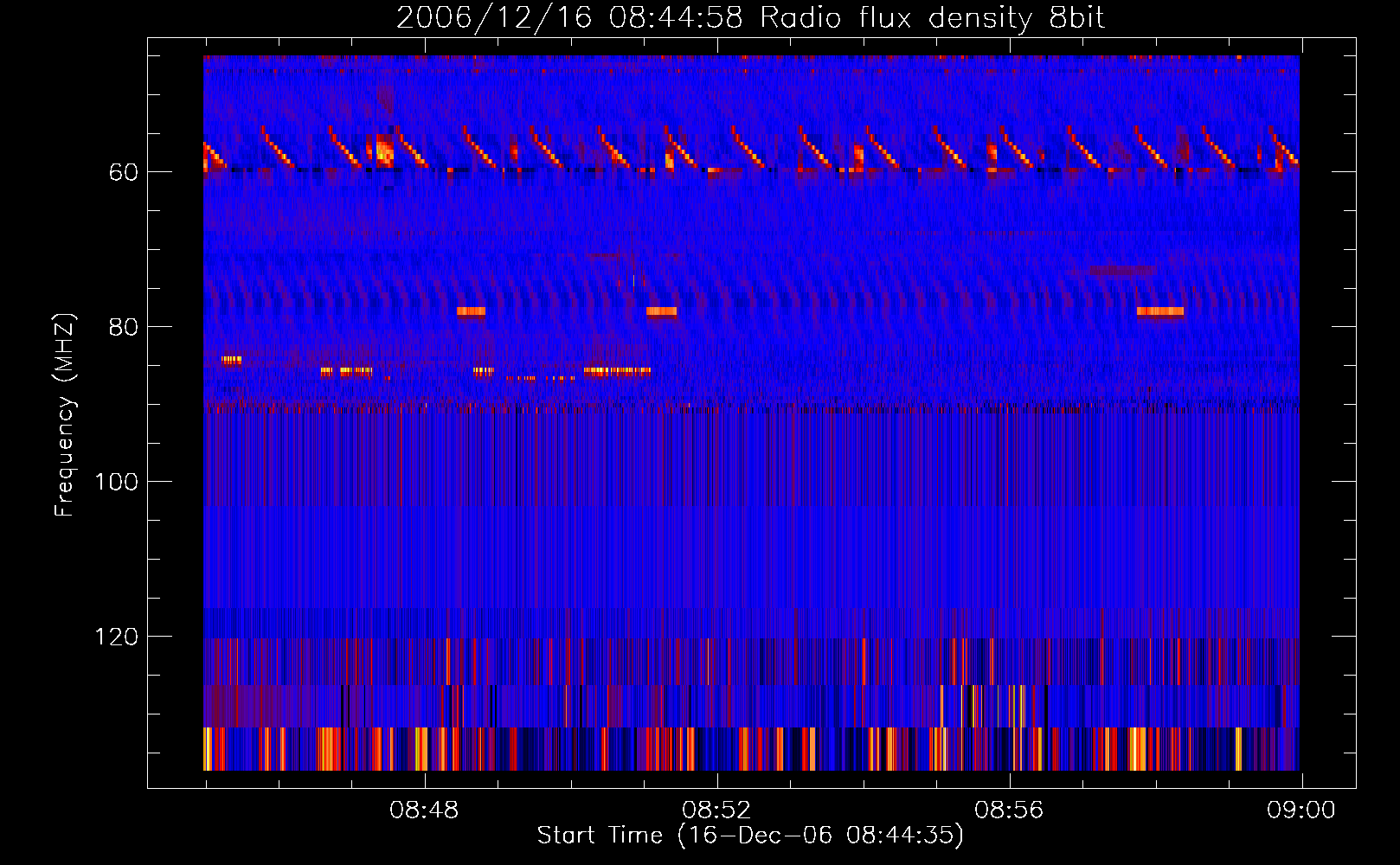Click the 09:00 time tick label
The width and height of the screenshot is (1400, 865).
click(1302, 811)
